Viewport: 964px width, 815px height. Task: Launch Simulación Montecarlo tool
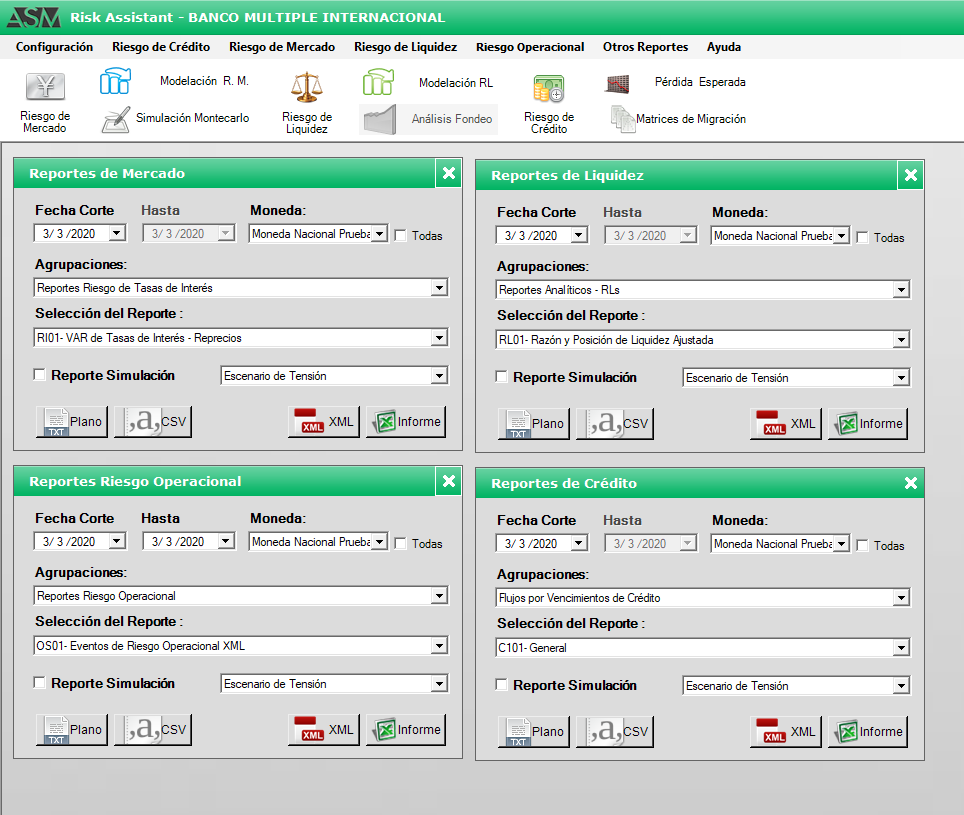click(116, 119)
